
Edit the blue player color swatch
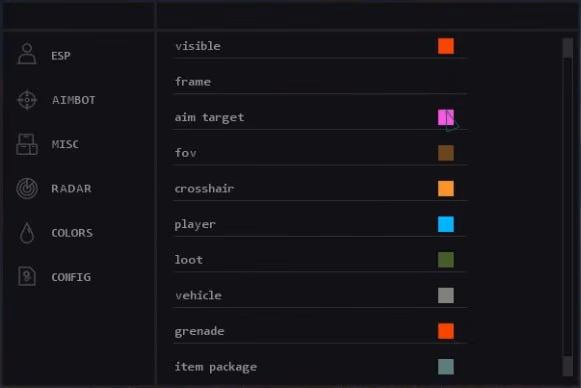pyautogui.click(x=446, y=224)
